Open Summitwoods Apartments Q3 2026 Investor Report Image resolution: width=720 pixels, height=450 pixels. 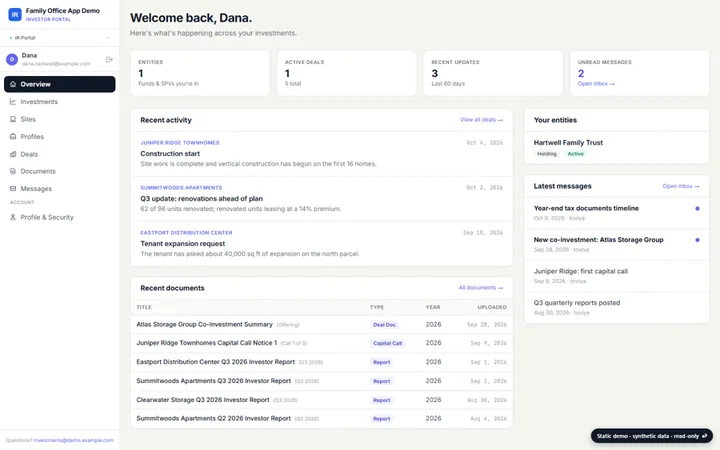click(214, 381)
